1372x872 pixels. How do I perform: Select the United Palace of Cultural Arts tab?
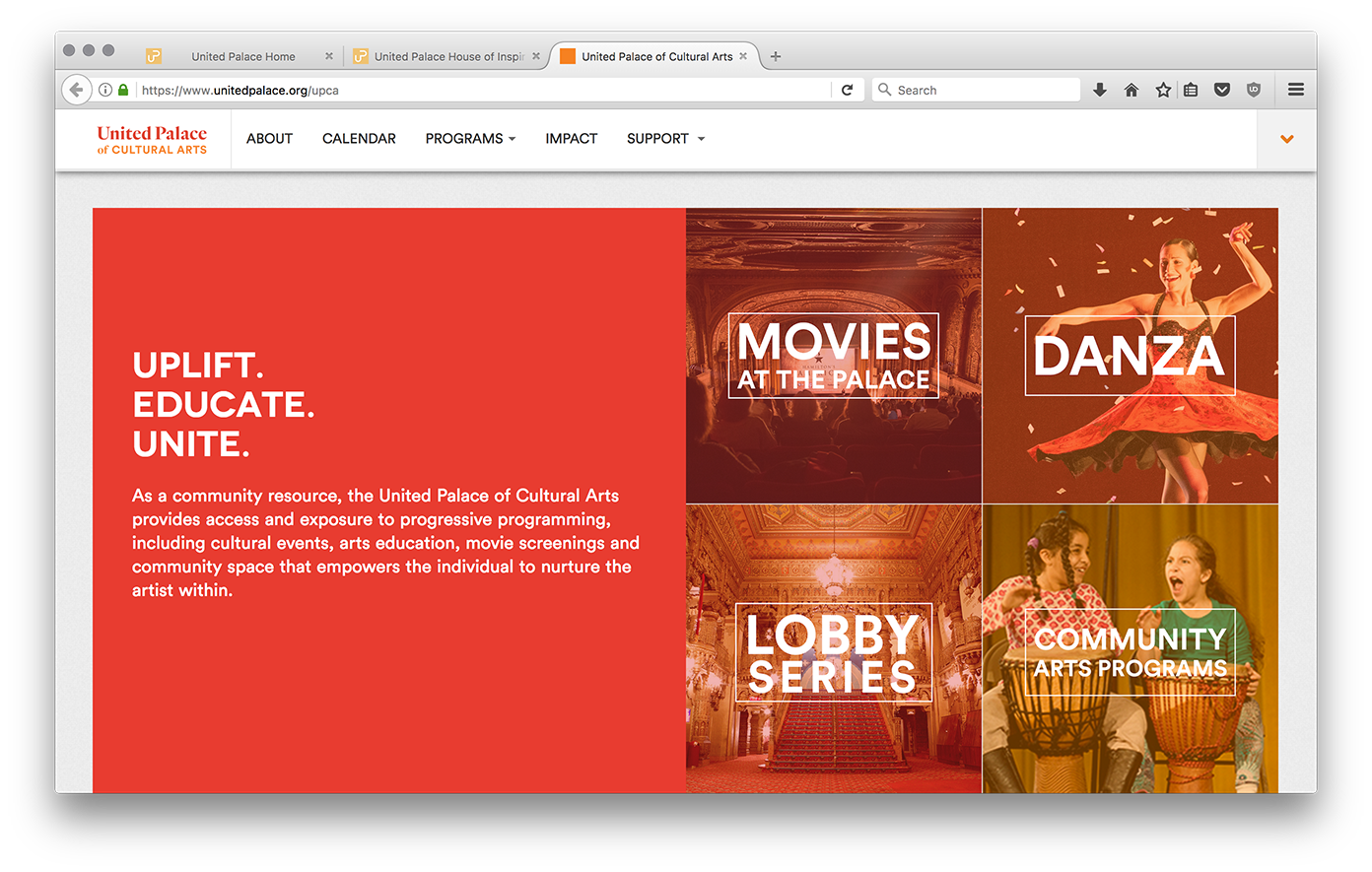[x=655, y=56]
